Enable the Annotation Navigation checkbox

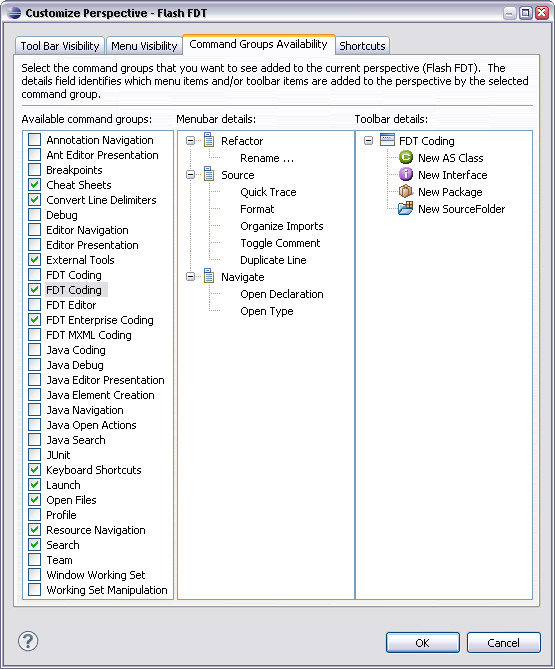35,140
